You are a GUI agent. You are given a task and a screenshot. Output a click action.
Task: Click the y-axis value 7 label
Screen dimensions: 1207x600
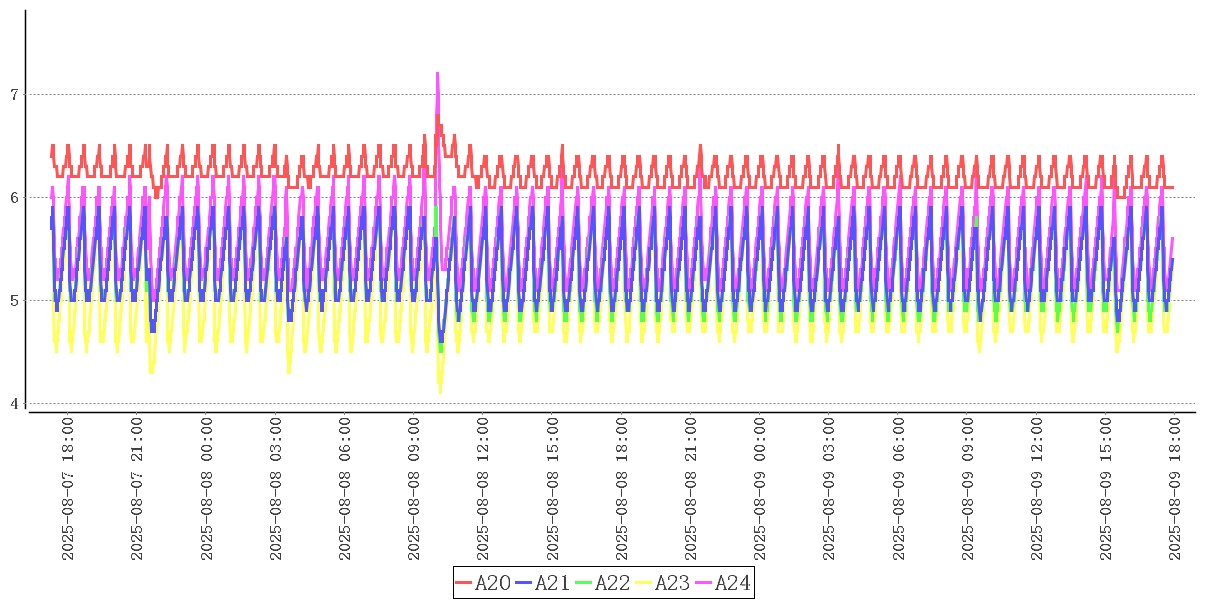tap(14, 95)
